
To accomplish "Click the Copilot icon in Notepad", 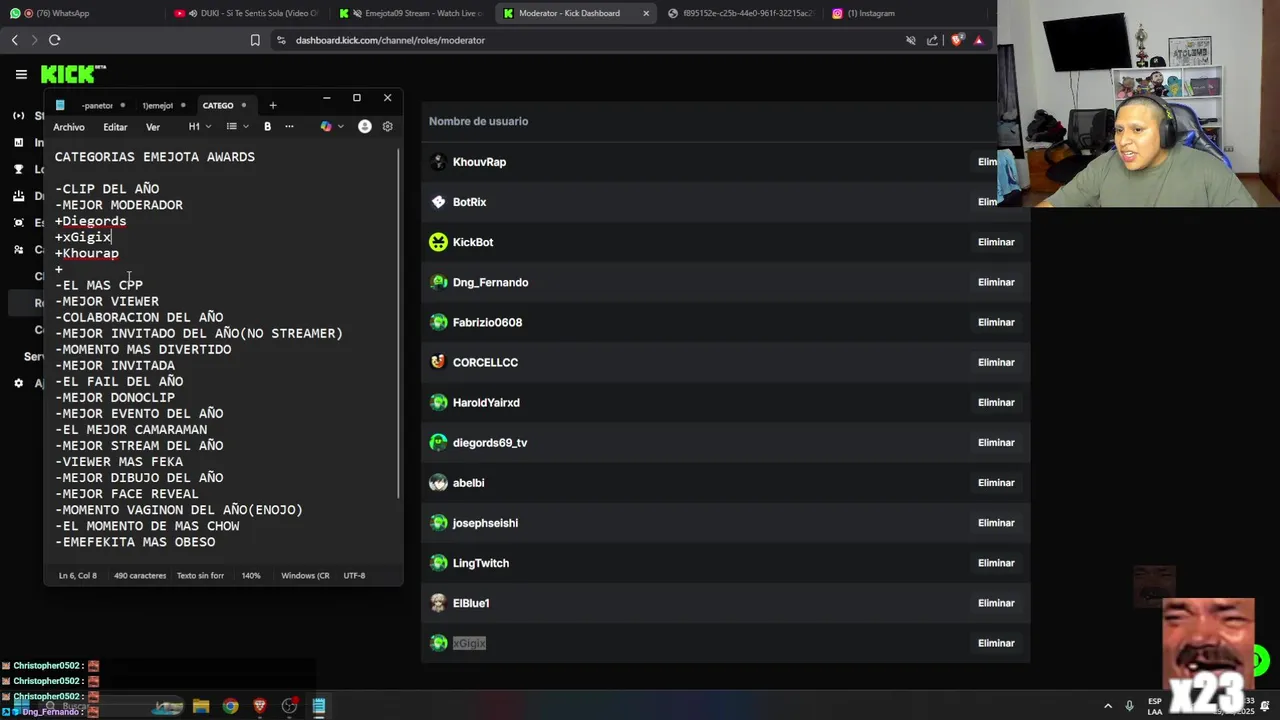I will coord(325,127).
